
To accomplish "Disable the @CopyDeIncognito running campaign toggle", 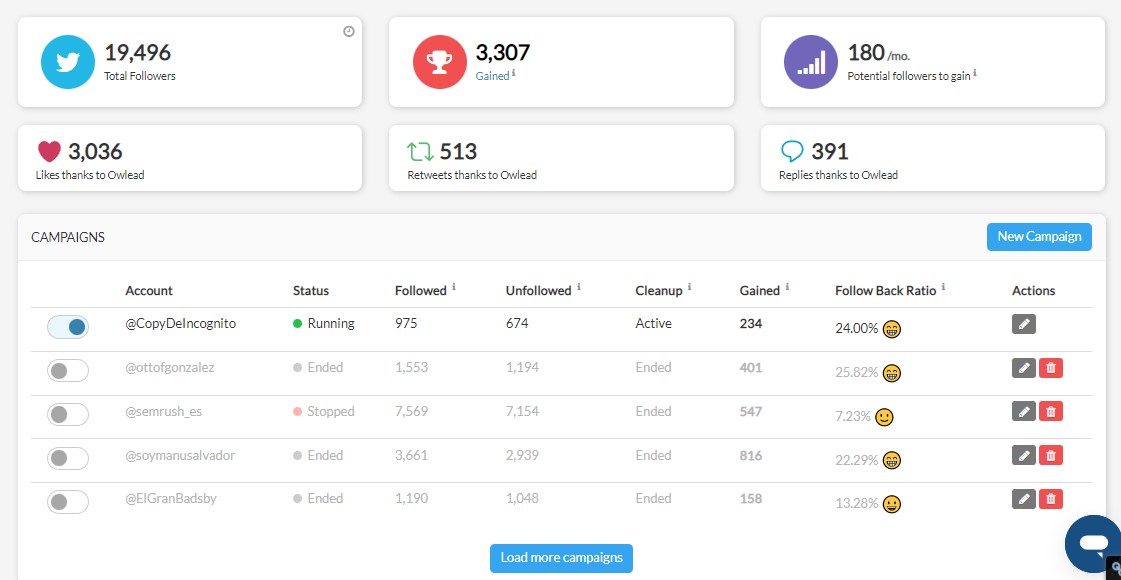I will click(67, 326).
